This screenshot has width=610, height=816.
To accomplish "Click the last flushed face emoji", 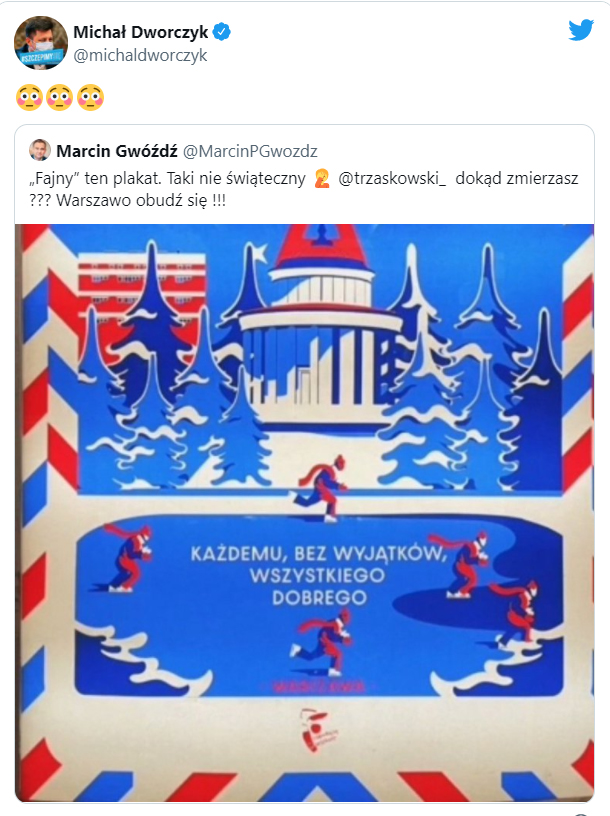I will click(91, 97).
